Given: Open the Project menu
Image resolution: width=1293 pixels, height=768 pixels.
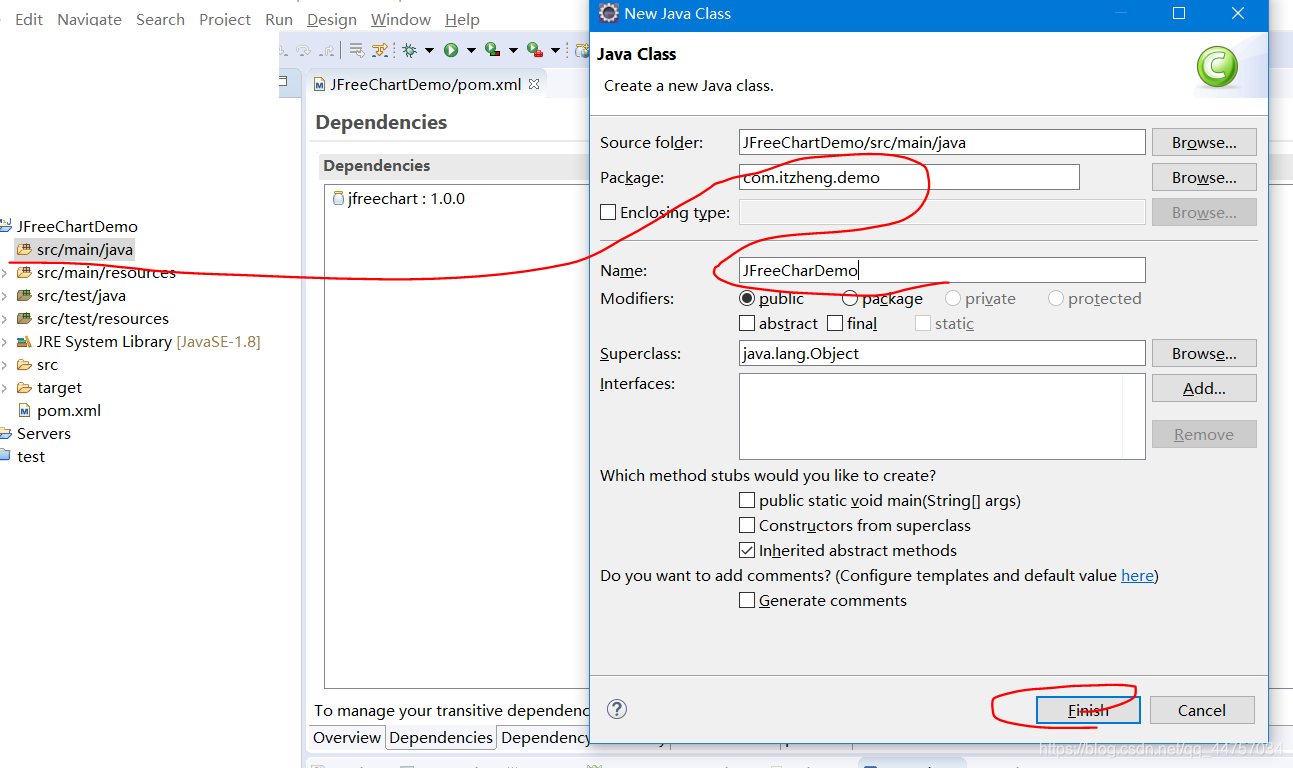Looking at the screenshot, I should tap(225, 19).
